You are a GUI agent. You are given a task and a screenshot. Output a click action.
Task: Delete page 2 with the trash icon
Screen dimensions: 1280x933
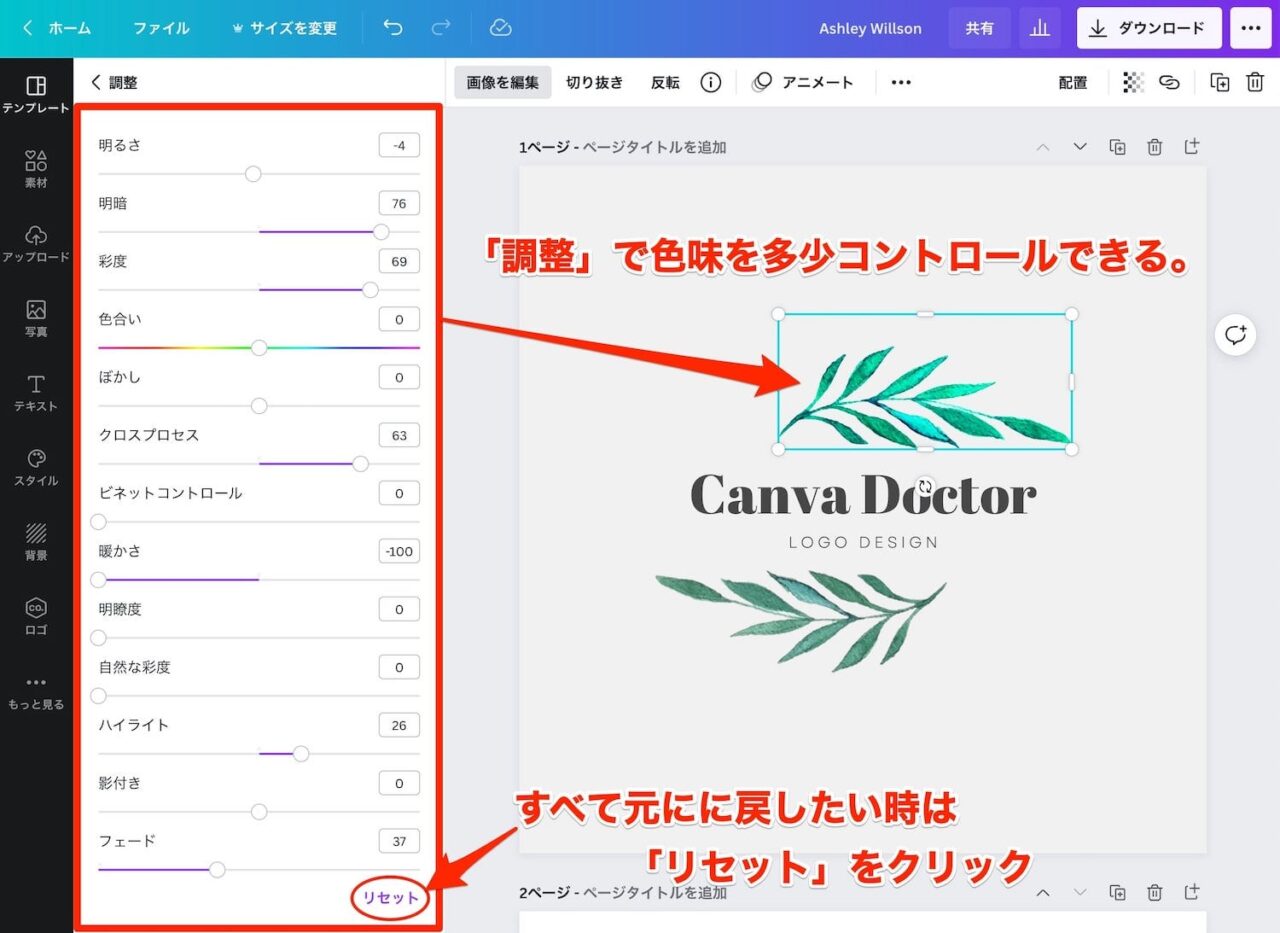point(1155,892)
